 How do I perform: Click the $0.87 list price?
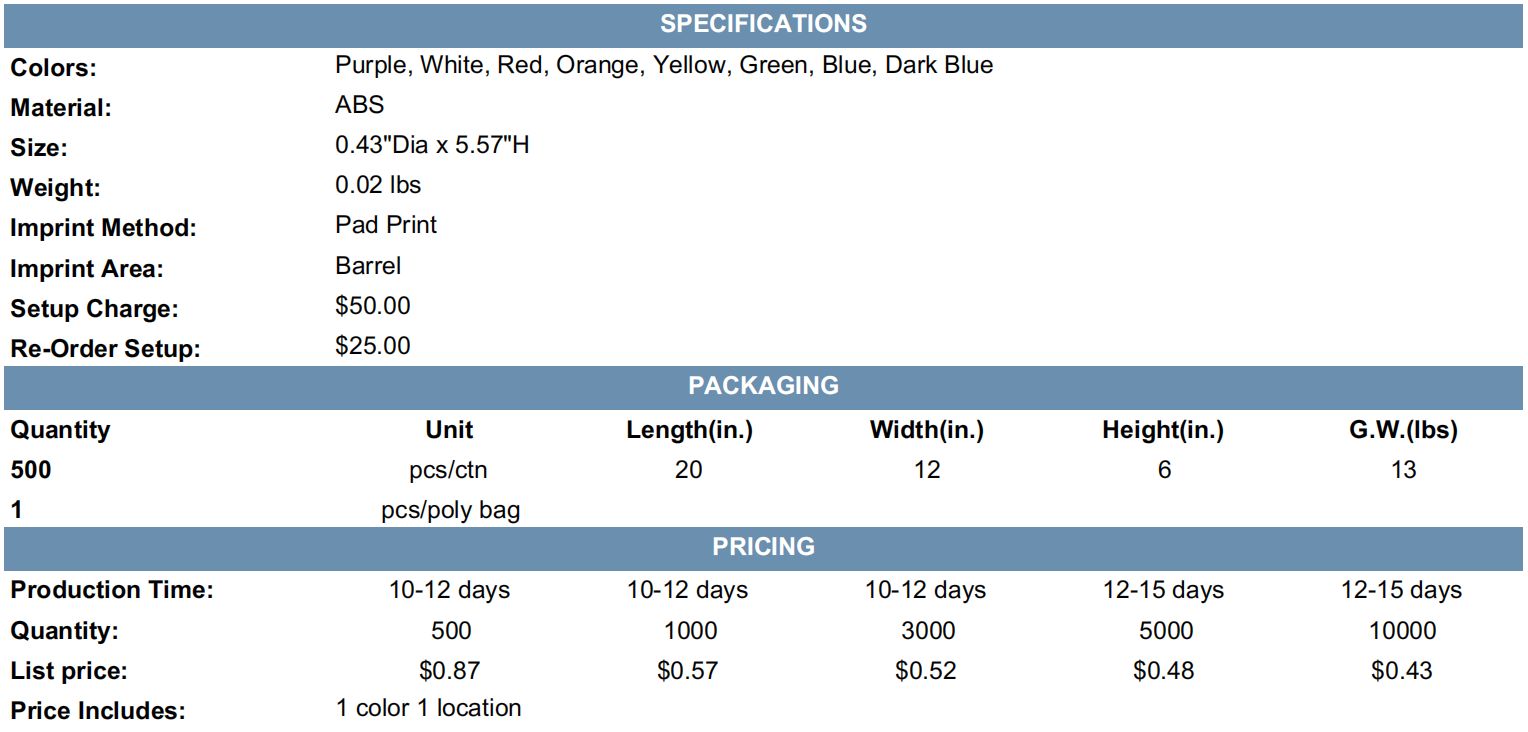(450, 671)
